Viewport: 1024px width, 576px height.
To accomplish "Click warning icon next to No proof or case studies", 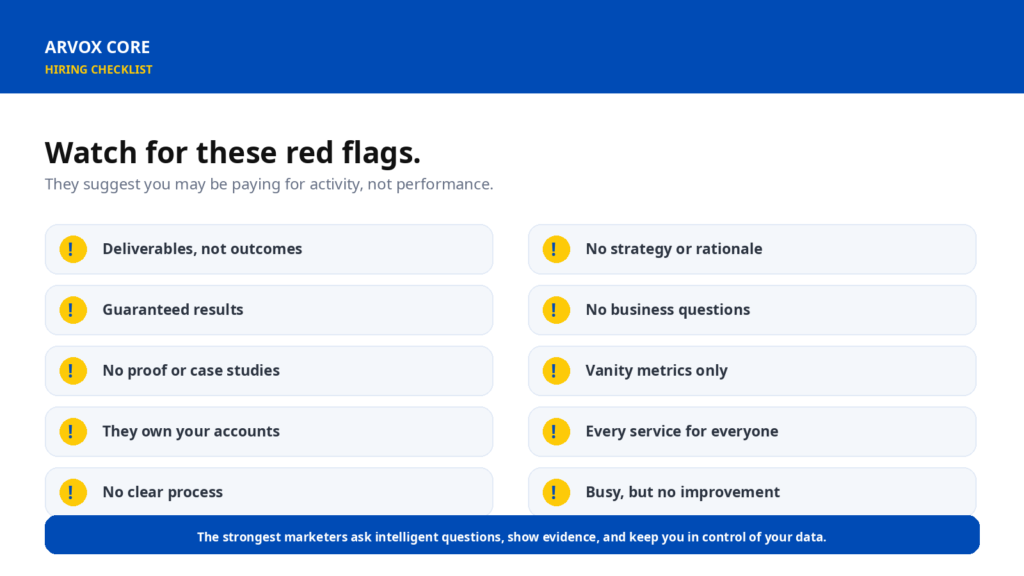I will 73,370.
